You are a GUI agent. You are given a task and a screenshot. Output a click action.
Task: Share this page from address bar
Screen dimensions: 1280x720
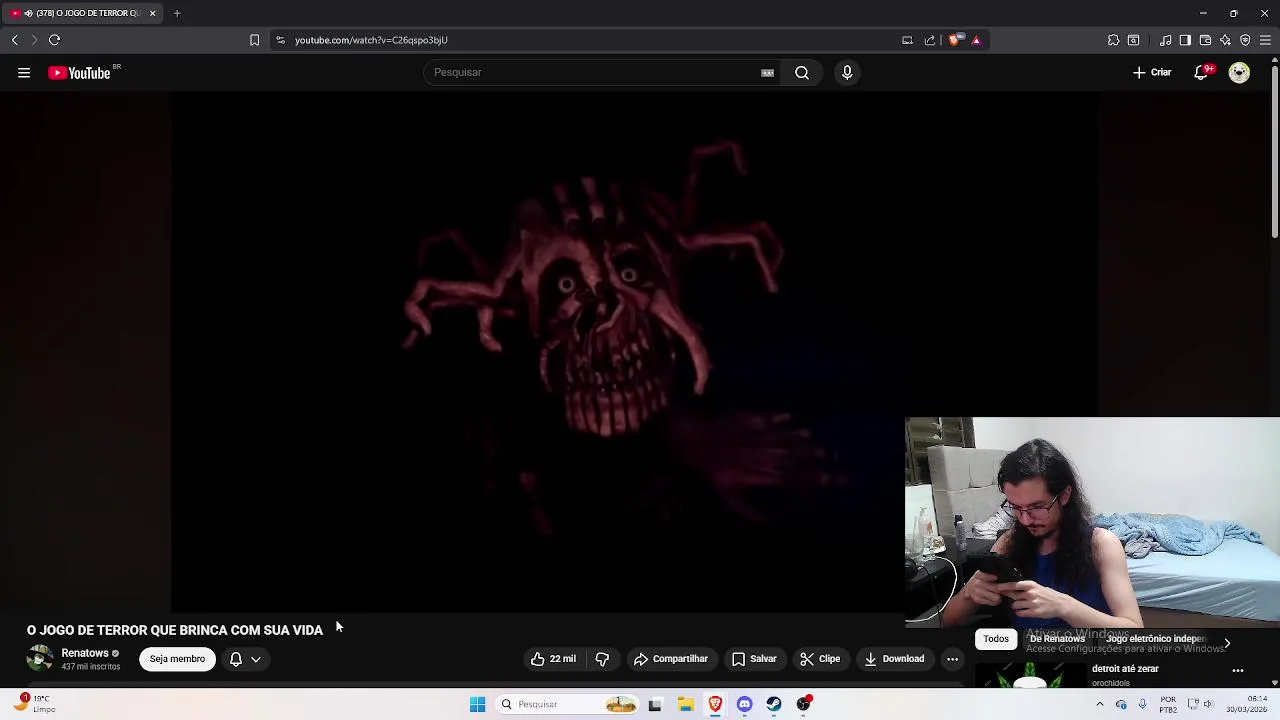930,40
